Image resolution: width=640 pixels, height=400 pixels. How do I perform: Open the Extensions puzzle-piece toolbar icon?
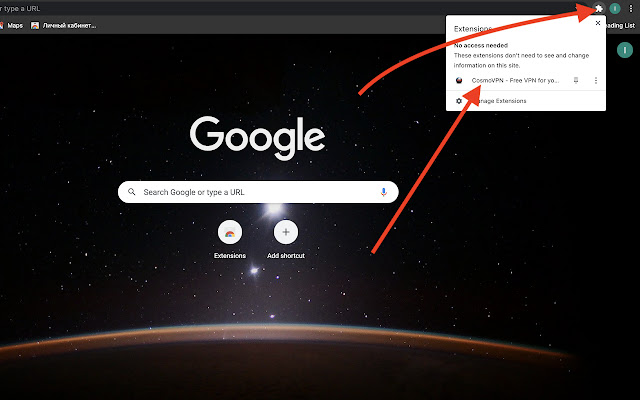[599, 8]
